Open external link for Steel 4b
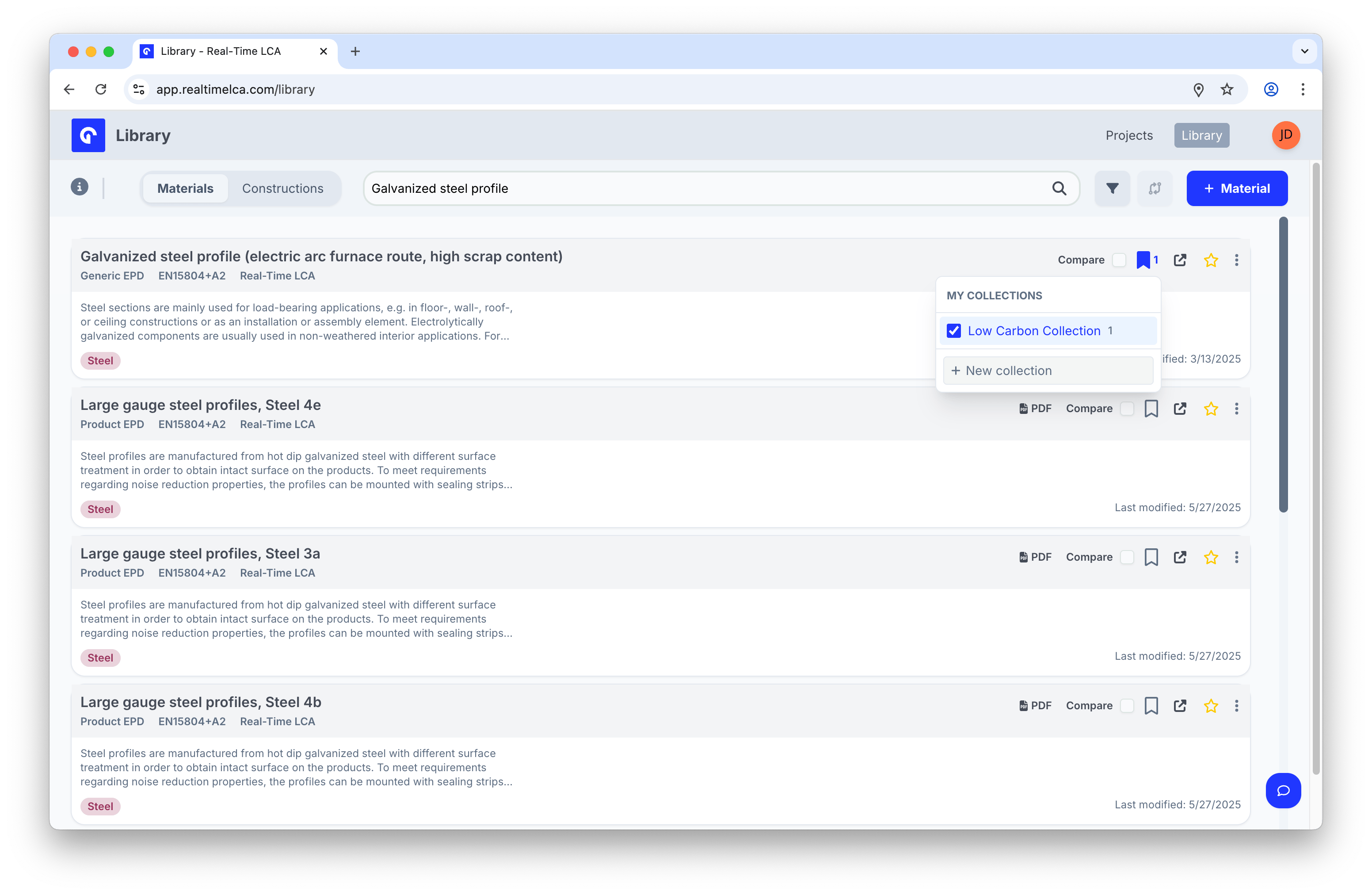Image resolution: width=1372 pixels, height=895 pixels. 1180,706
